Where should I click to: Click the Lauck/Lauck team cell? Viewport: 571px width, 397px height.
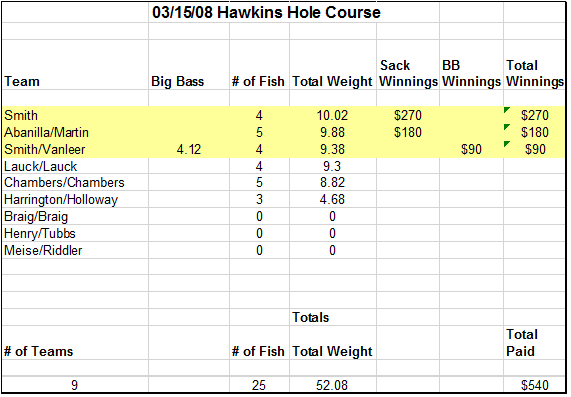(x=75, y=166)
